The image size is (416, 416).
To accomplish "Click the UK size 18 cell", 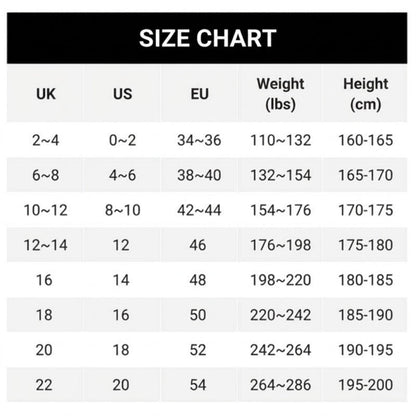I will pos(45,315).
